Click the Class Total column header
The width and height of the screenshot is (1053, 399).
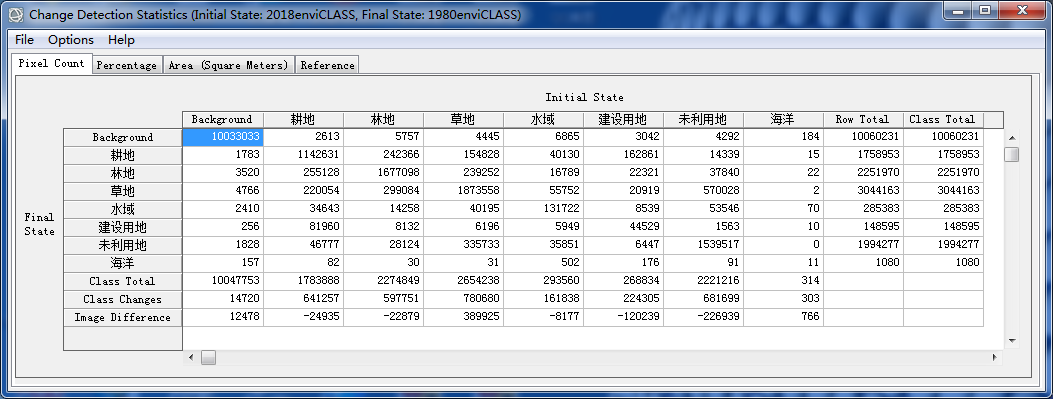click(942, 120)
